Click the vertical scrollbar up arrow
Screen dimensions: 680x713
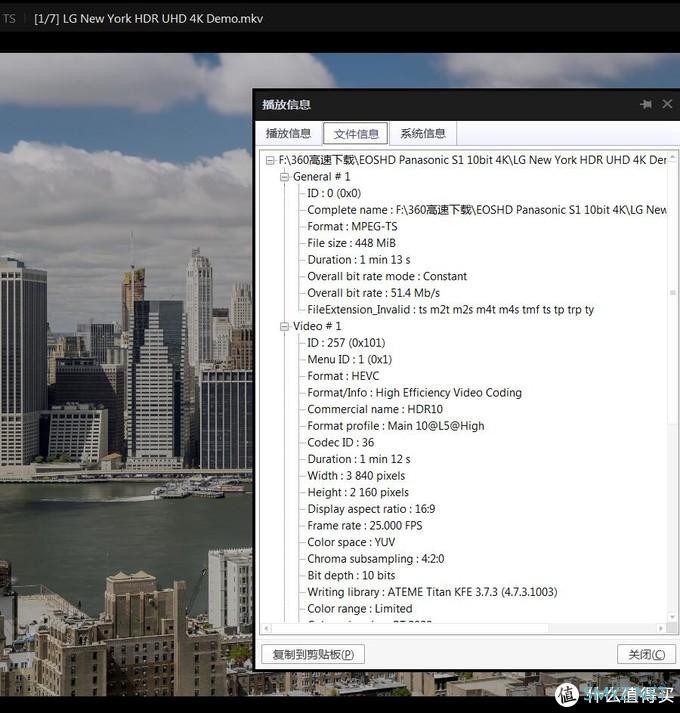(672, 157)
